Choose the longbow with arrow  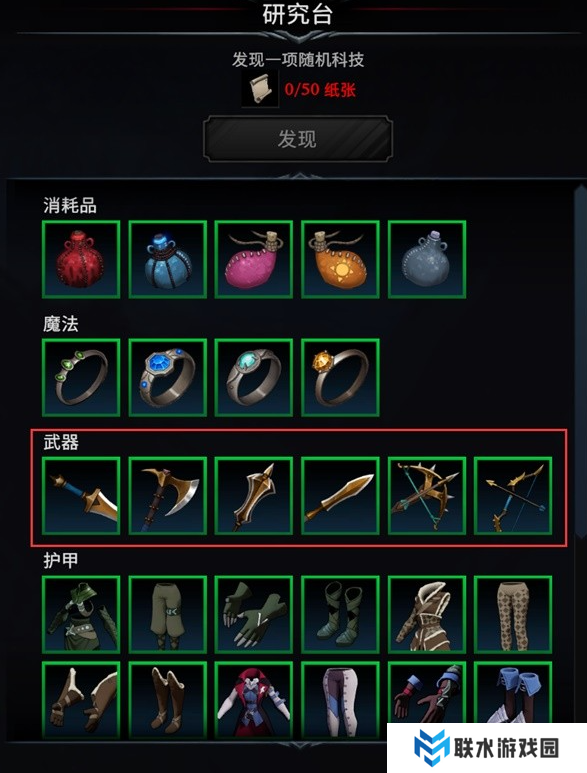513,496
